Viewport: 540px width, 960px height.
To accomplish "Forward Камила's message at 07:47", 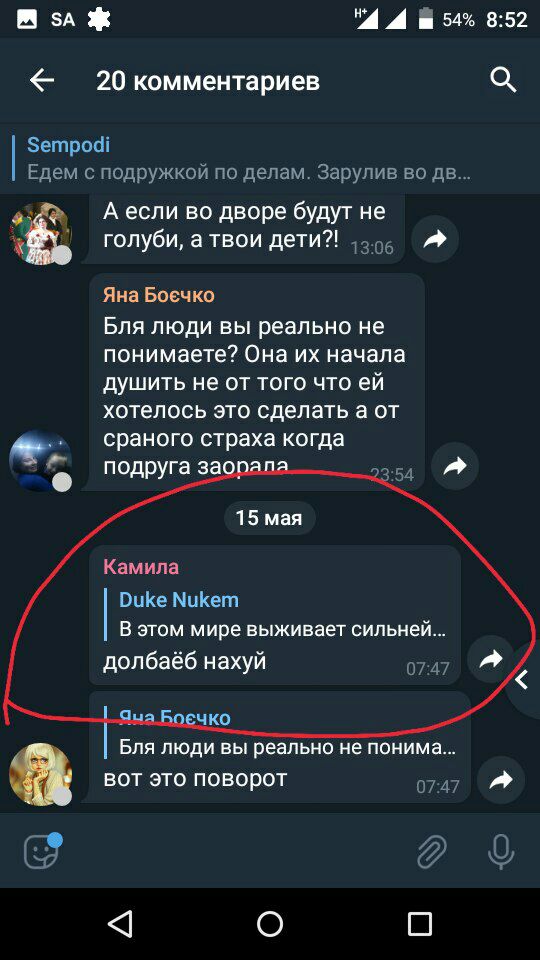I will coord(490,659).
